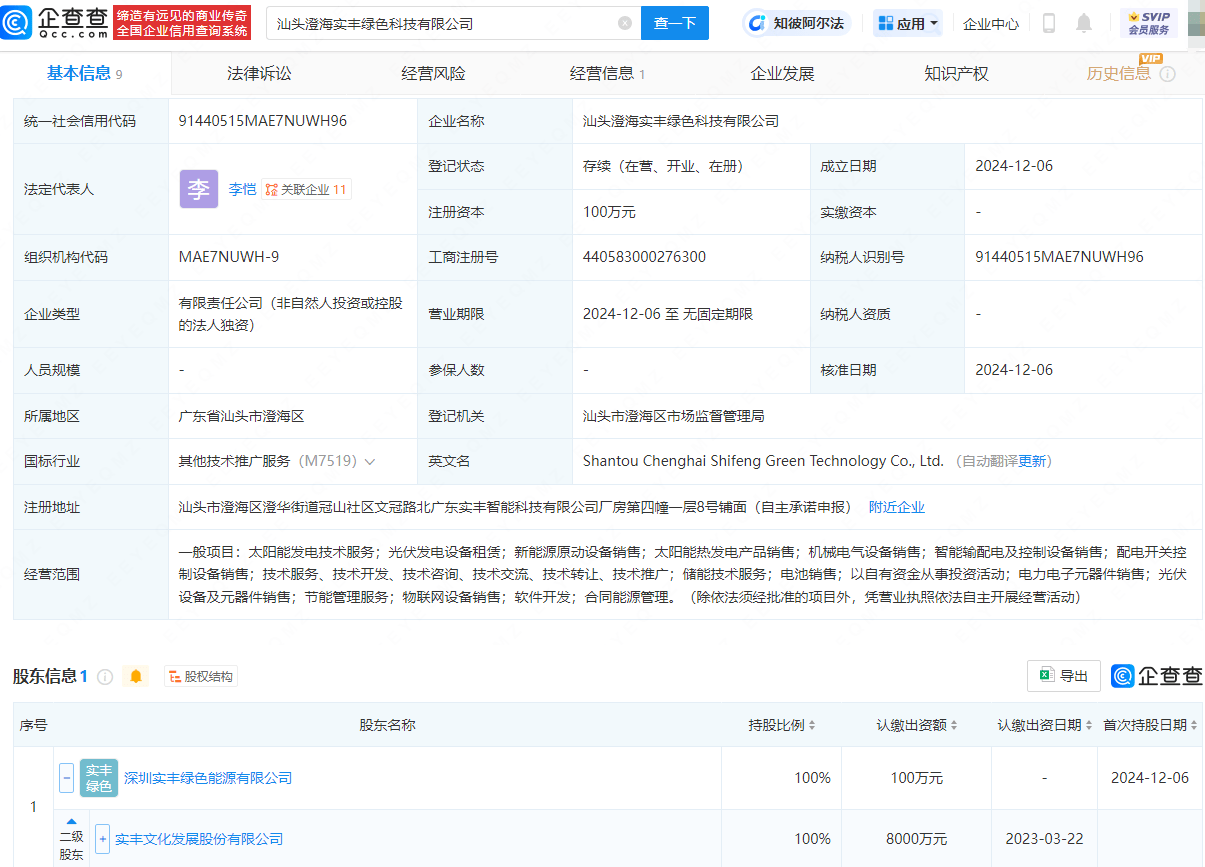Open 深圳实丰绿色能源有限公司 link
Viewport: 1205px width, 867px height.
[x=208, y=777]
